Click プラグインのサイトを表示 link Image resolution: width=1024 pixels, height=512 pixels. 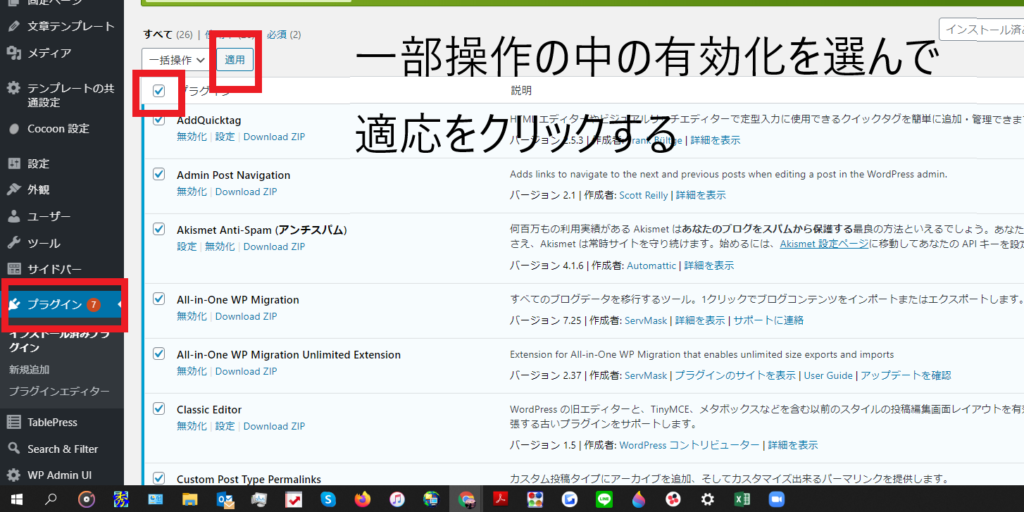tap(735, 376)
